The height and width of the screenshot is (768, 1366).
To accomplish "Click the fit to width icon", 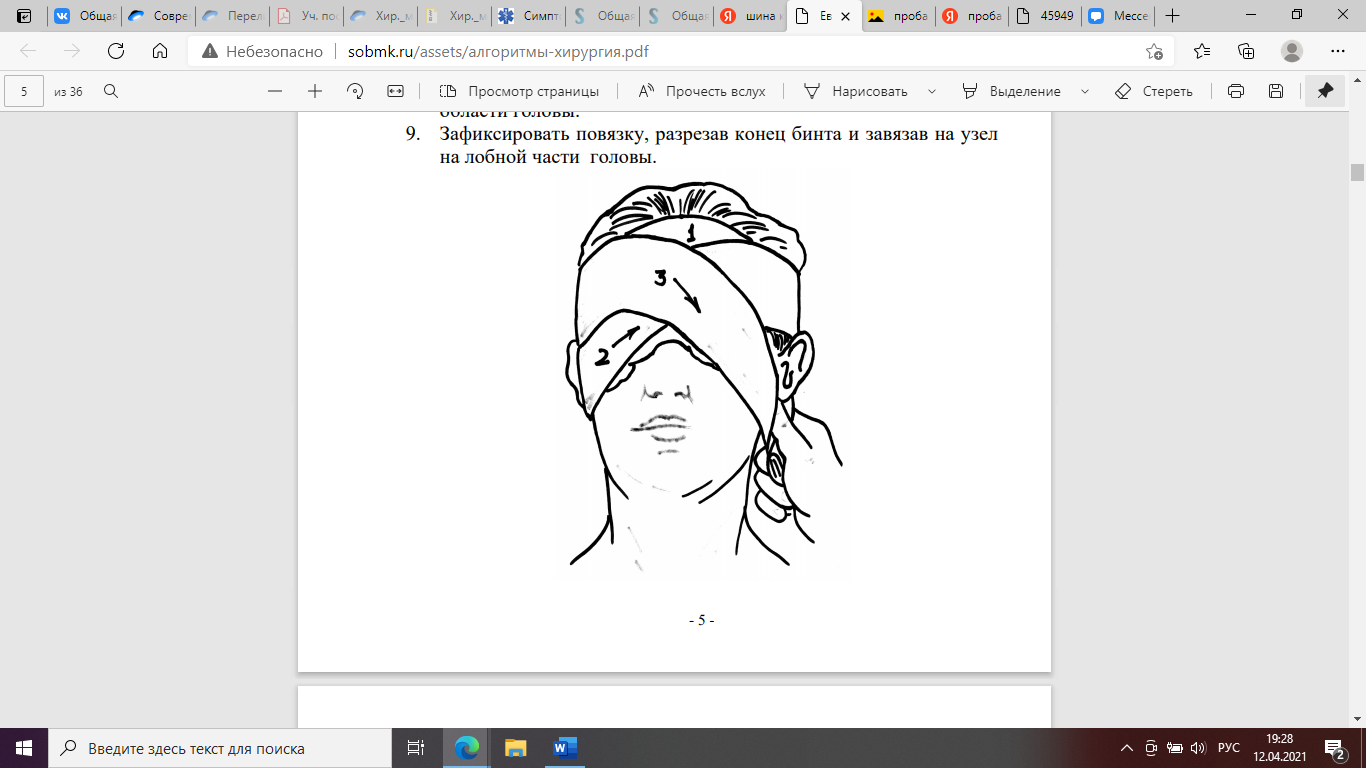I will click(x=395, y=91).
